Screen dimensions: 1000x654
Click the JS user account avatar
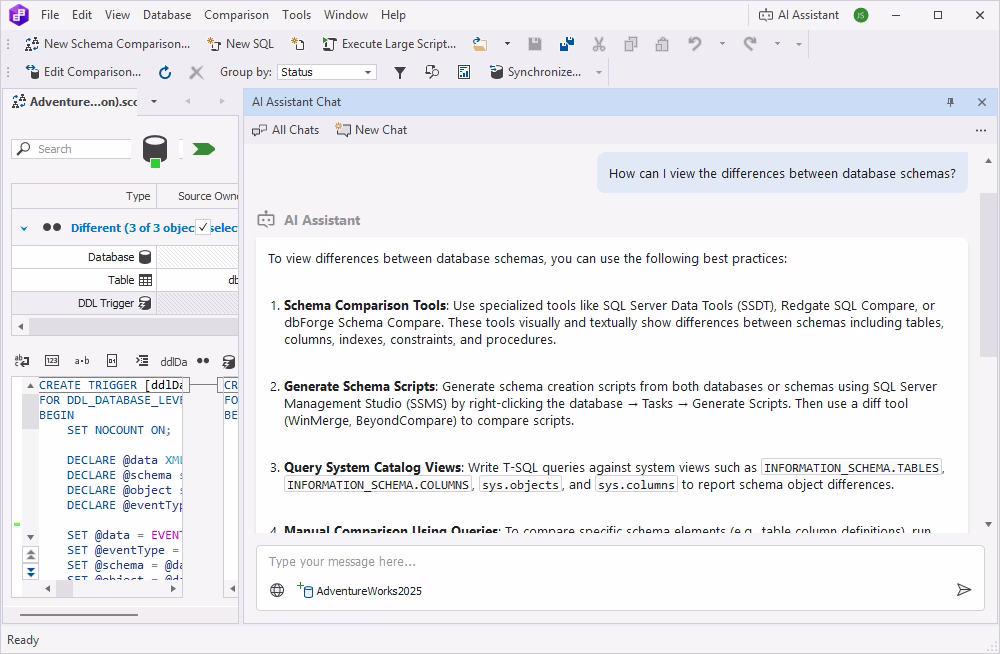click(x=861, y=15)
